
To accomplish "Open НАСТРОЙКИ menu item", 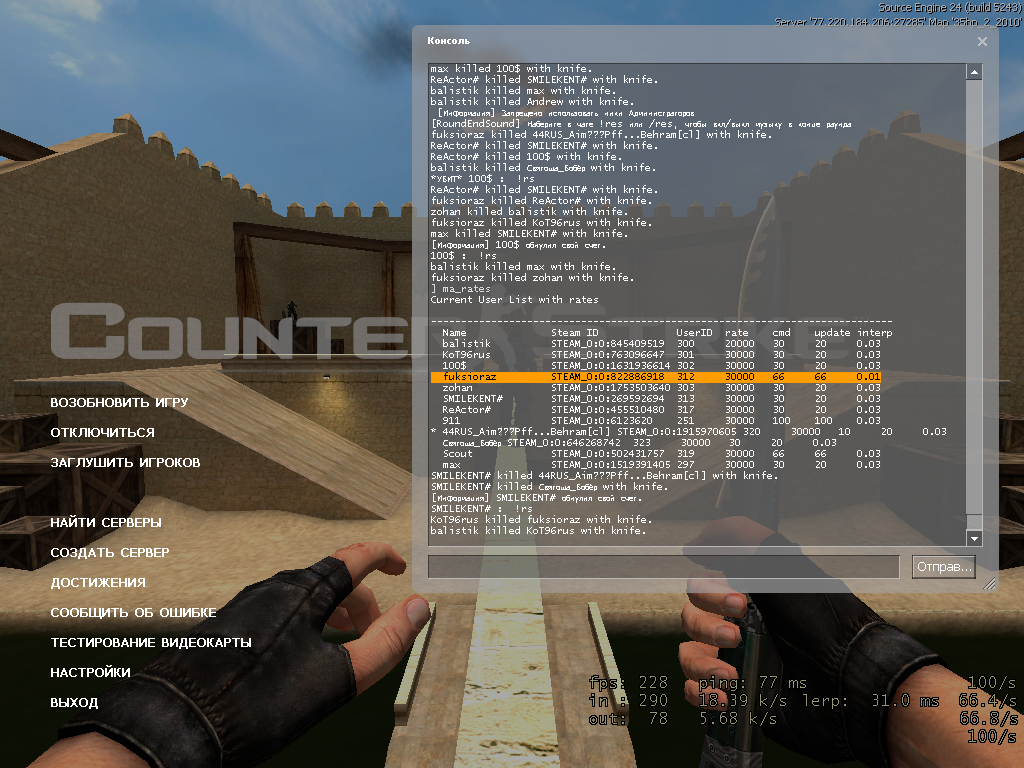I will pos(90,673).
